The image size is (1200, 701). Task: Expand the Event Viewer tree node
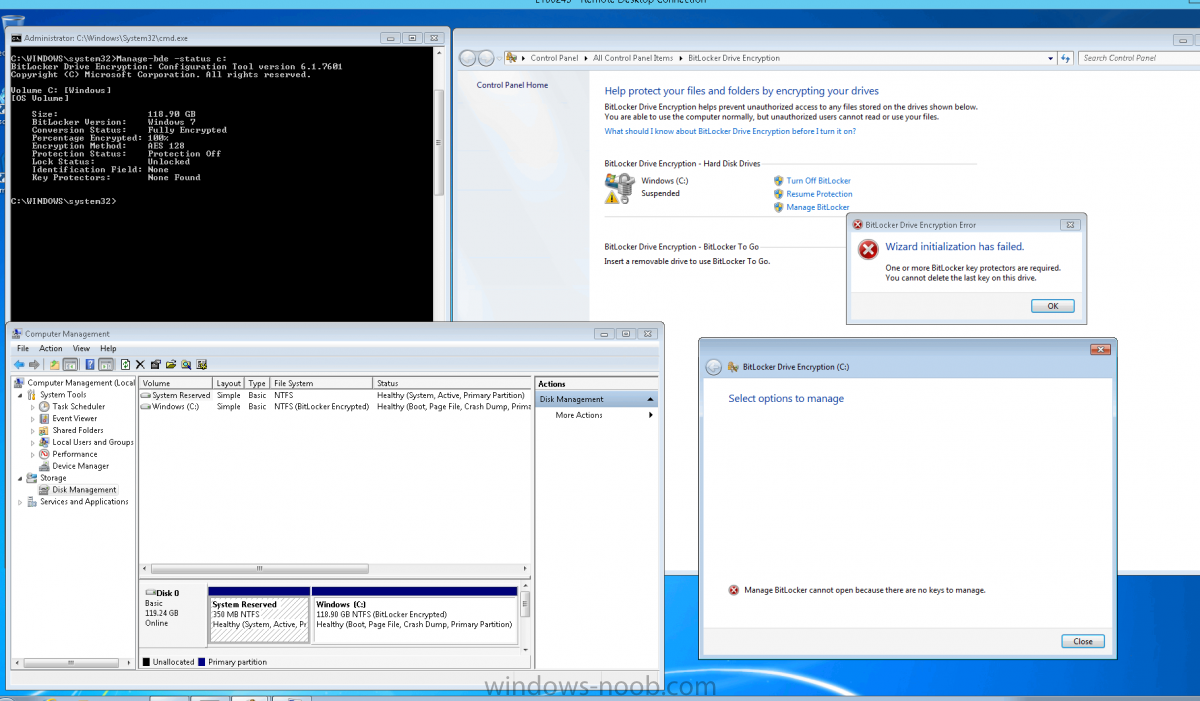[x=32, y=419]
